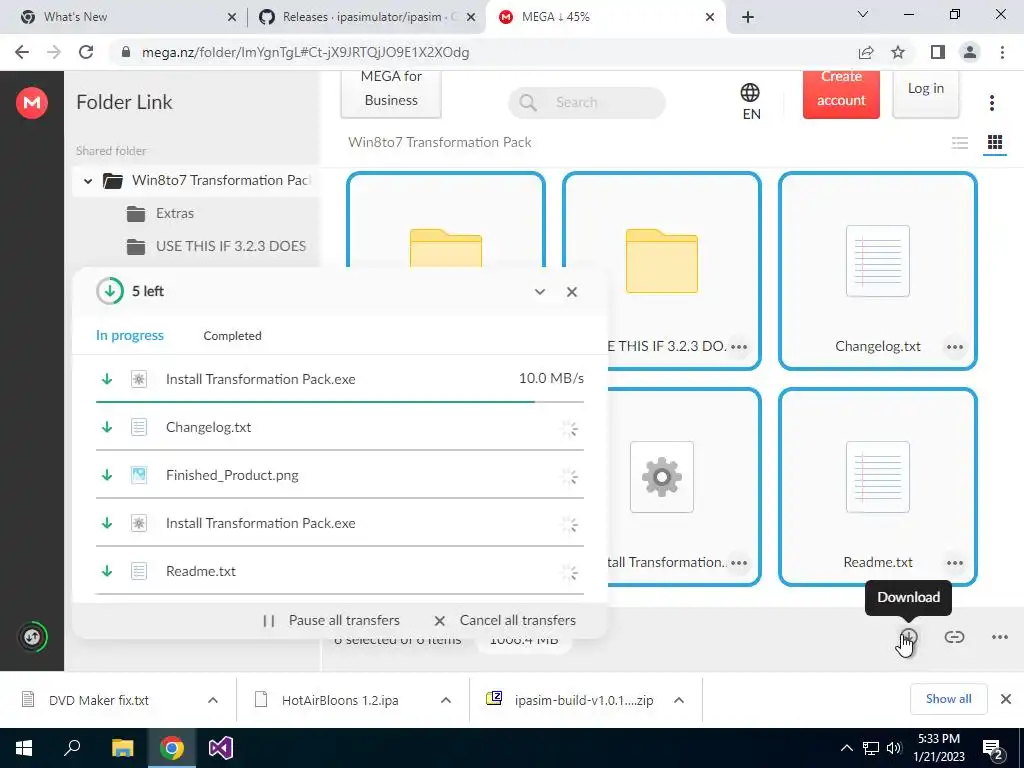The image size is (1024, 768).
Task: Open a new browser tab
Action: (x=748, y=17)
